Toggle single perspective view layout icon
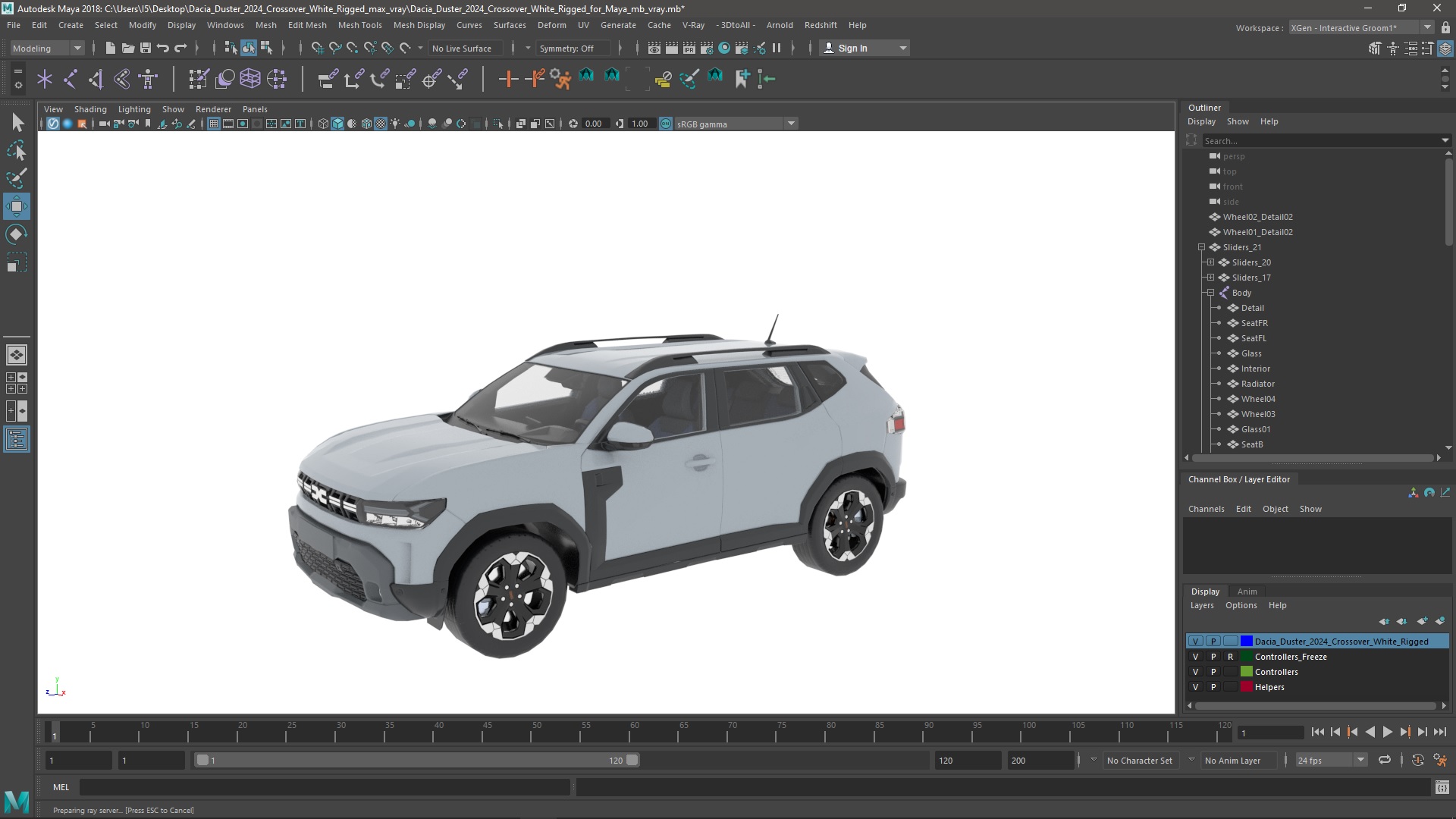The width and height of the screenshot is (1456, 819). click(17, 354)
